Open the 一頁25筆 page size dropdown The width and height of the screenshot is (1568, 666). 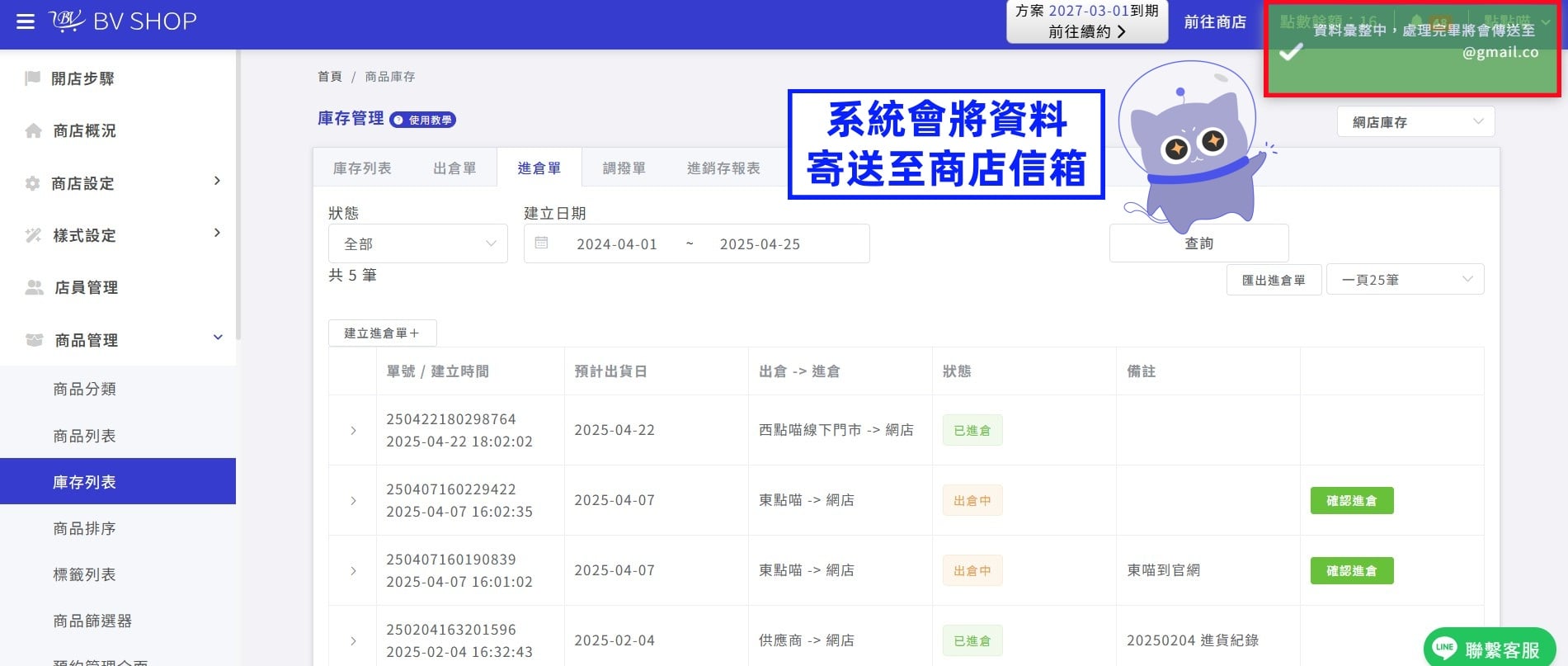point(1405,280)
